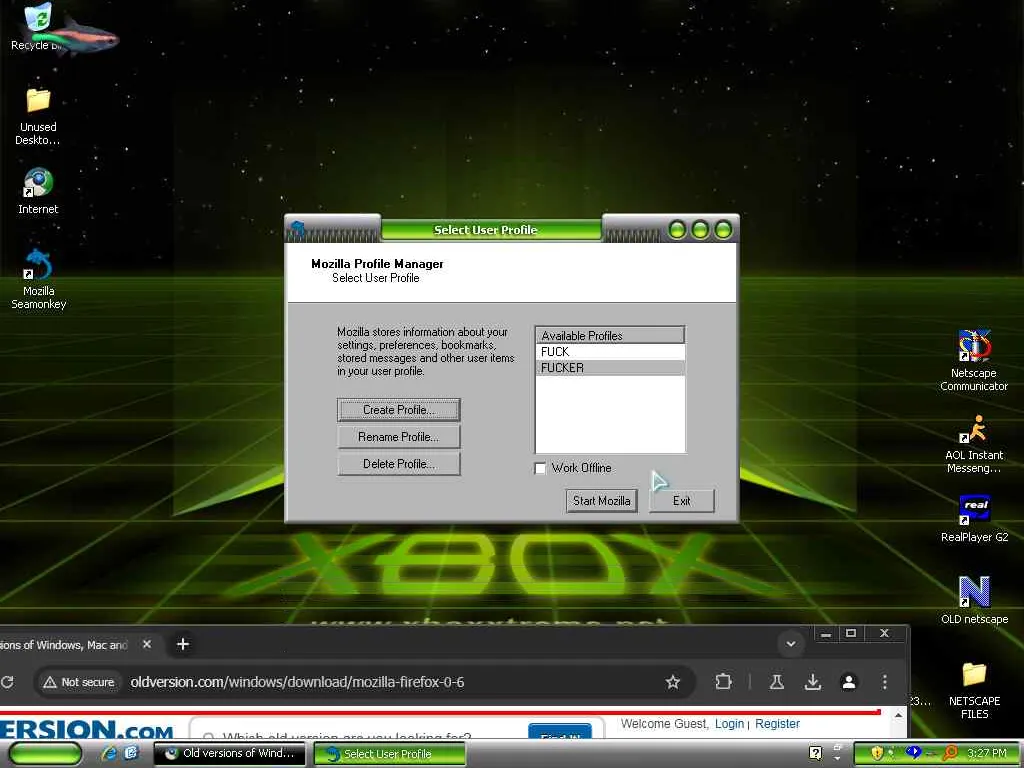Maximize the browser window
The width and height of the screenshot is (1024, 768).
851,633
